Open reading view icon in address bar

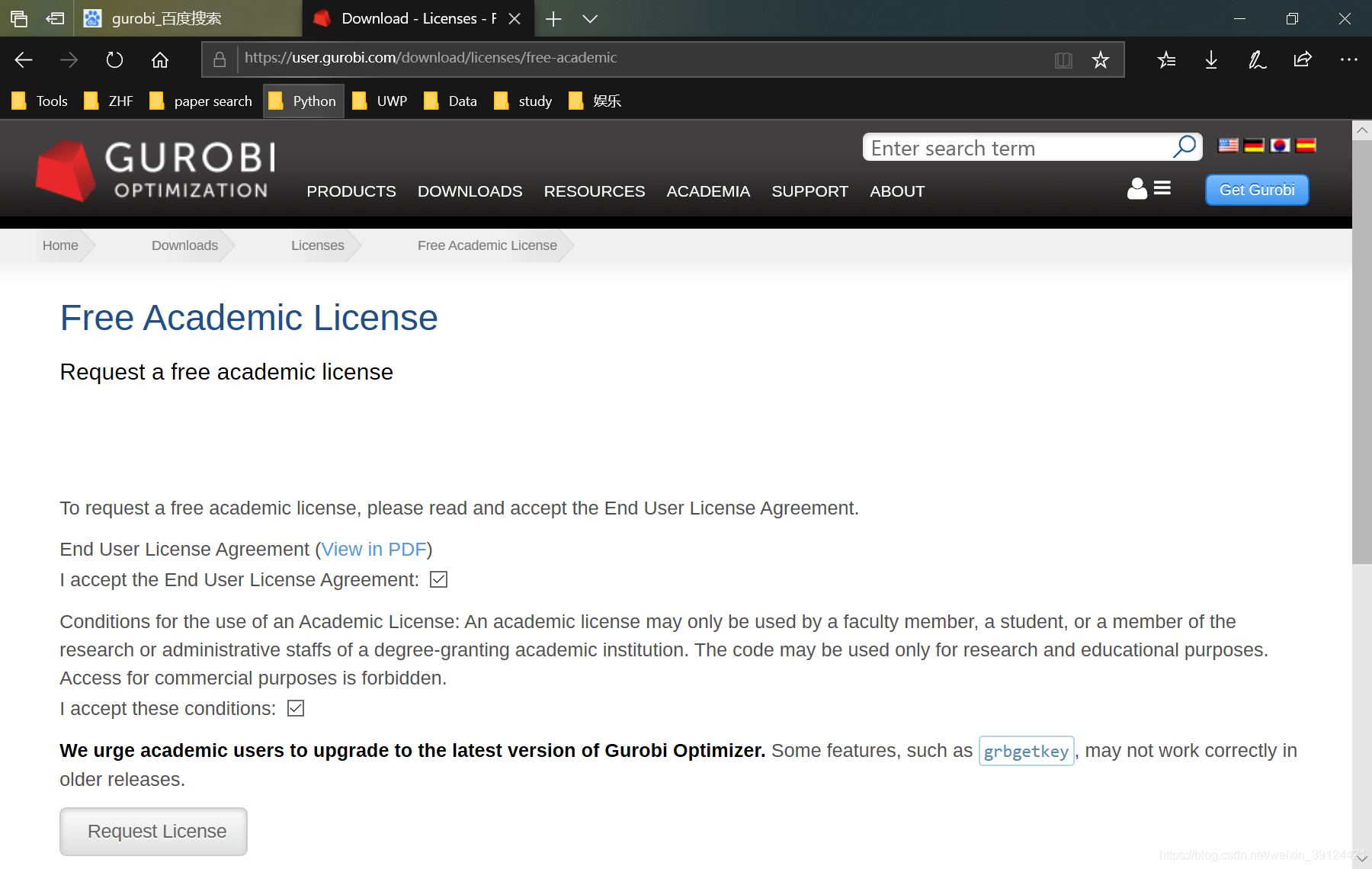tap(1063, 60)
